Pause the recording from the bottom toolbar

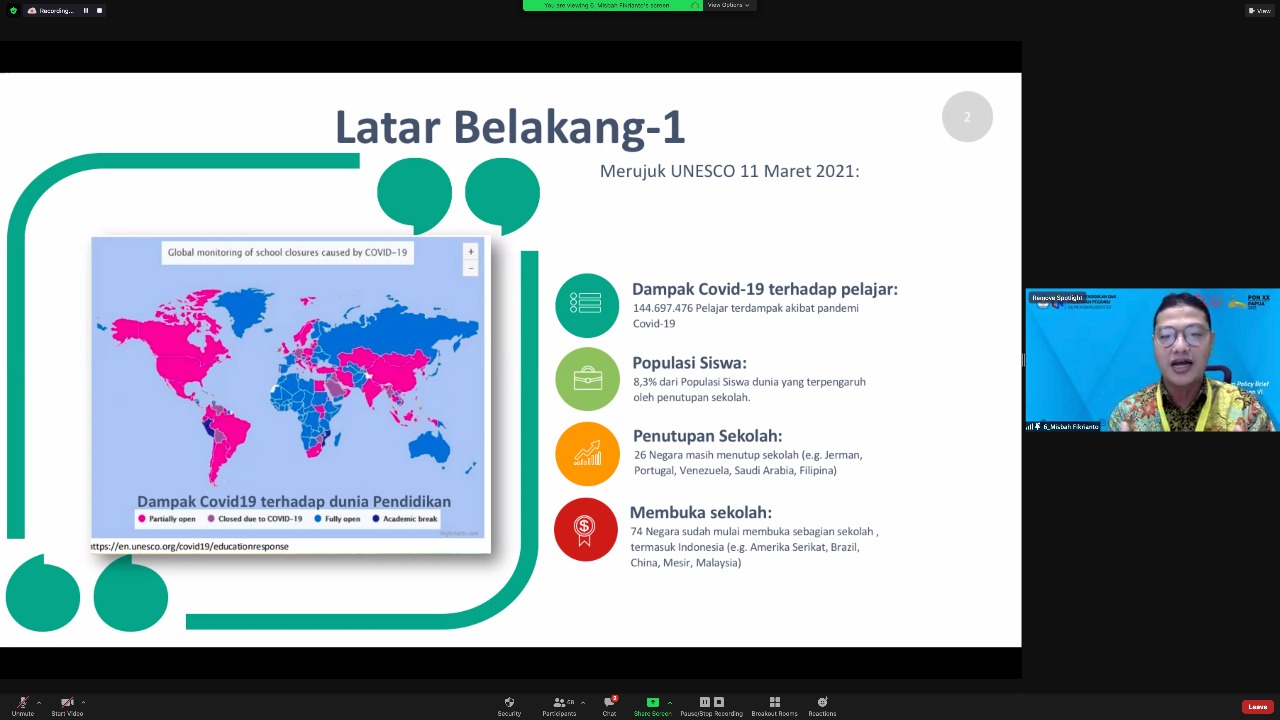click(704, 702)
